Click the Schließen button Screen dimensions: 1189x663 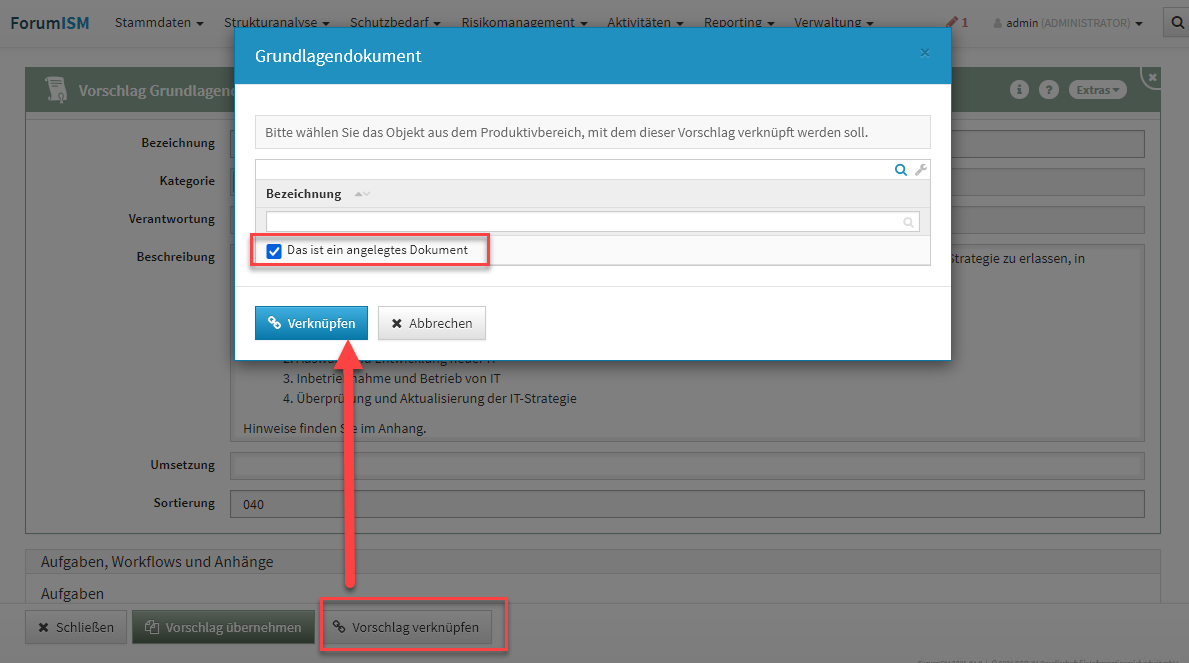point(76,627)
